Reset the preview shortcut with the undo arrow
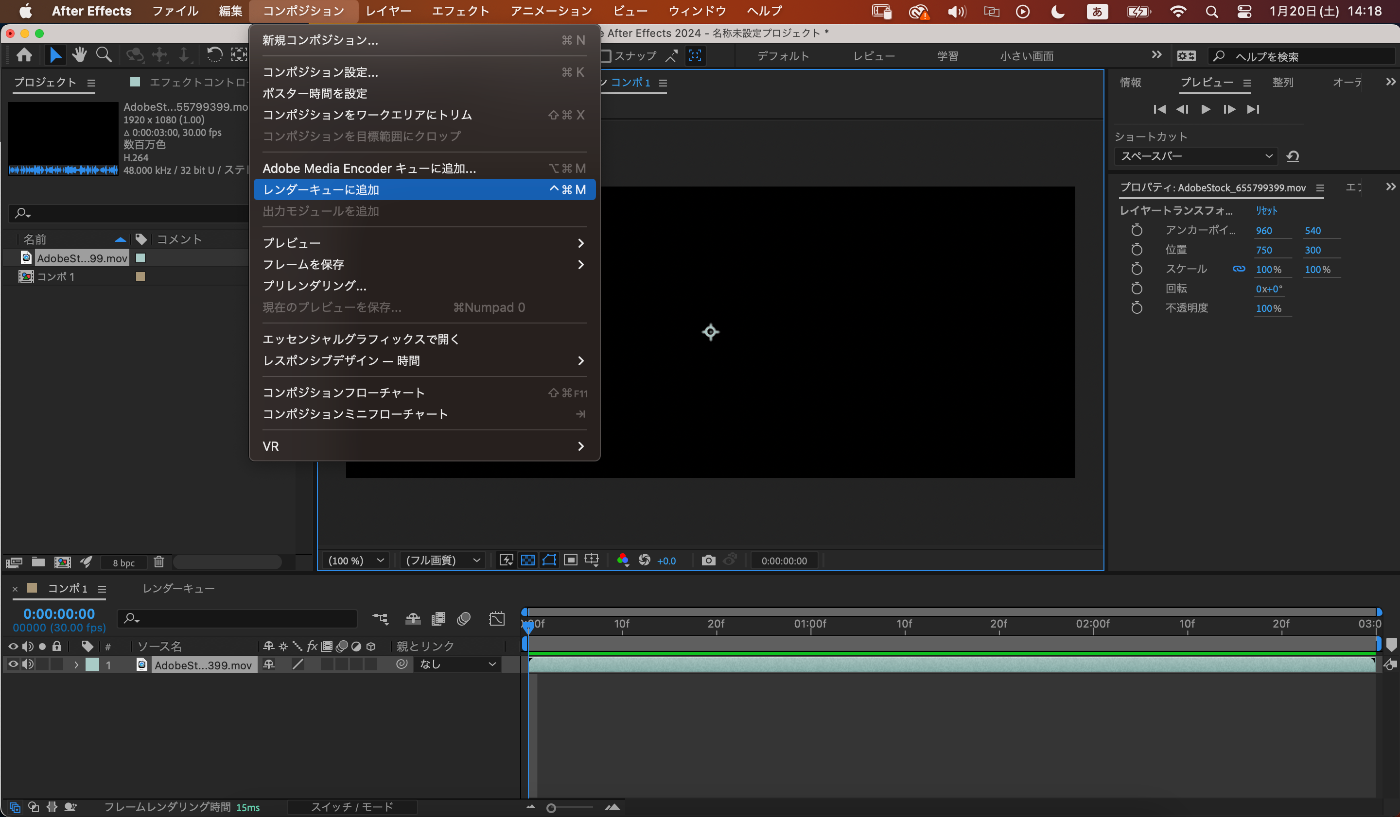The height and width of the screenshot is (817, 1400). (1293, 156)
